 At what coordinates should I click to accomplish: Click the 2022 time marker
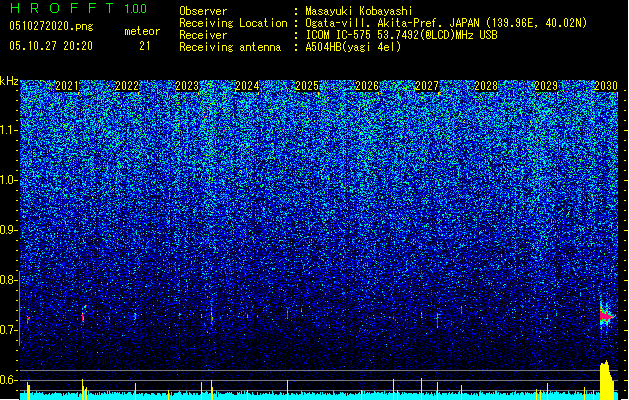tap(127, 86)
